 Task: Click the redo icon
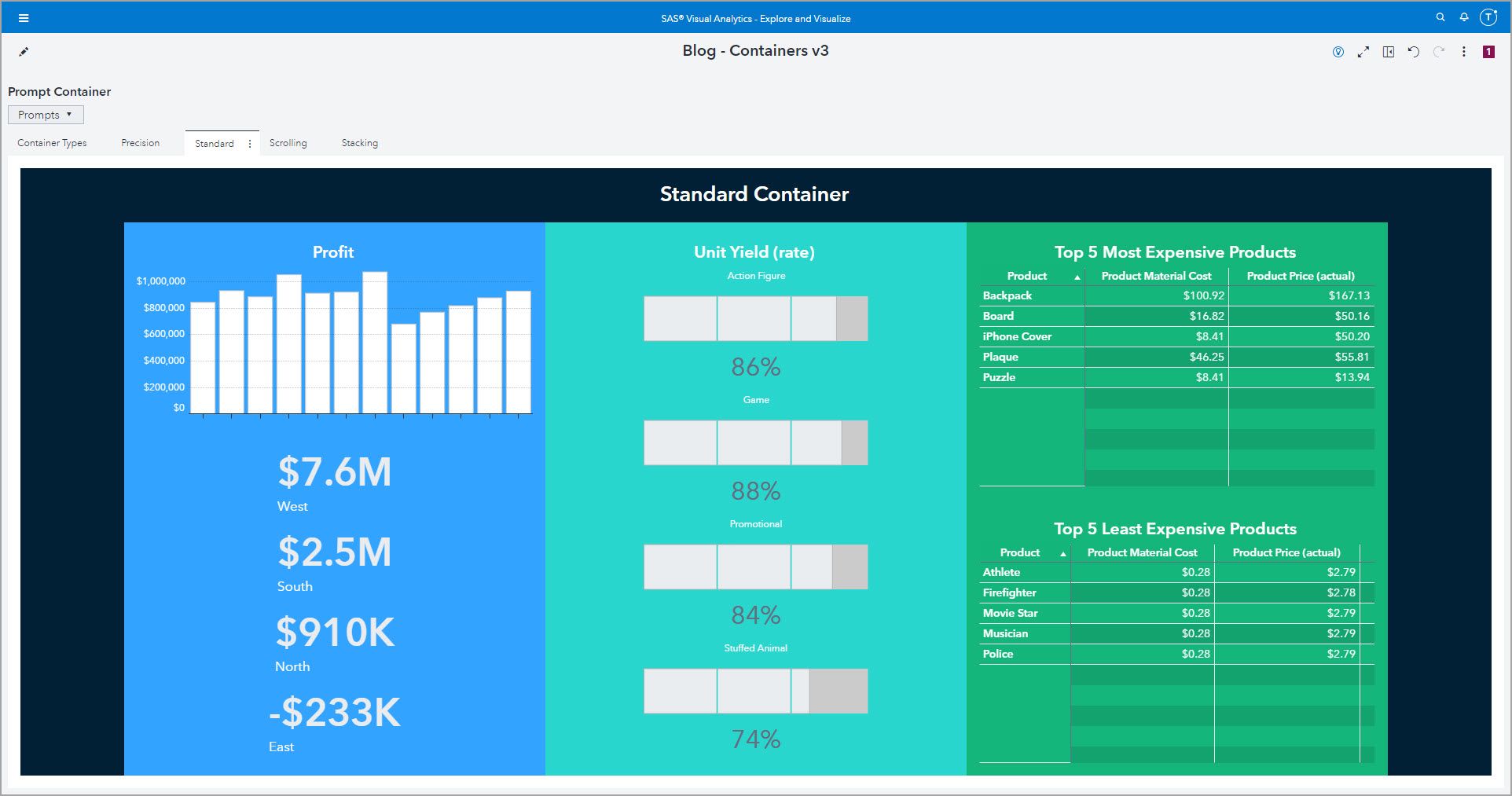point(1439,51)
